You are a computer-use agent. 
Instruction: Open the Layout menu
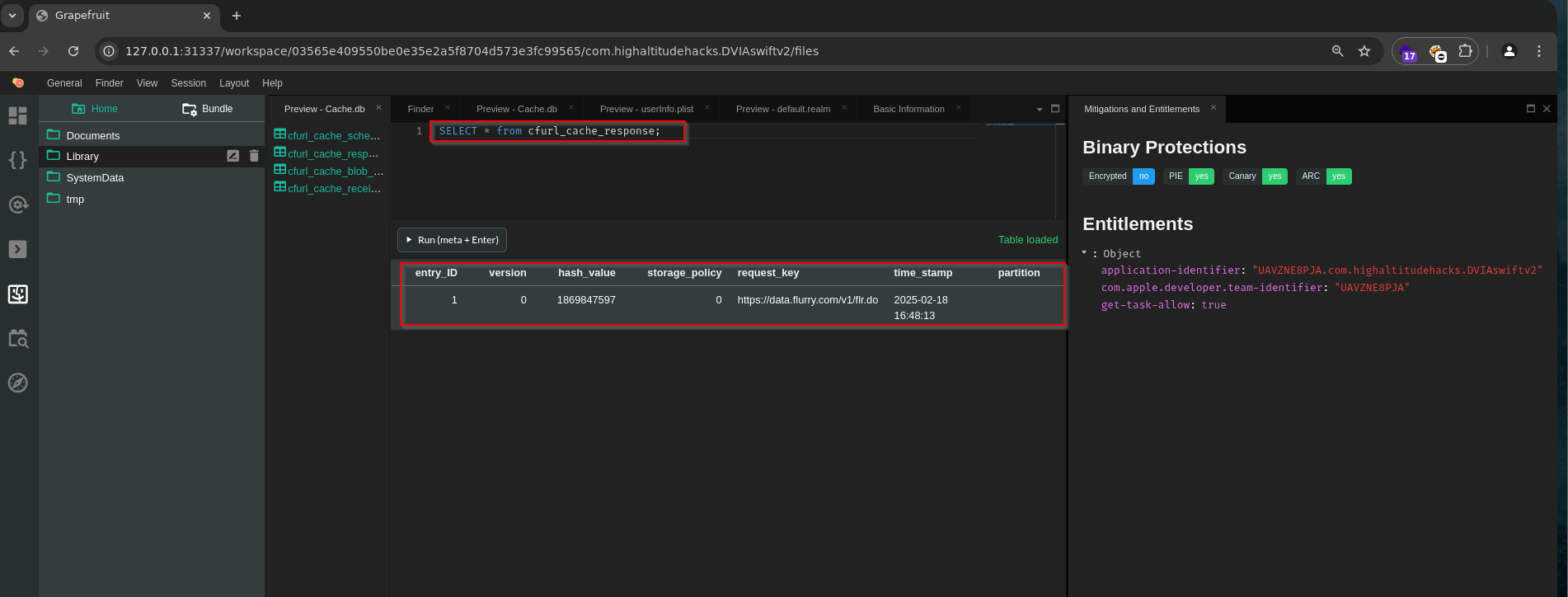(x=234, y=83)
